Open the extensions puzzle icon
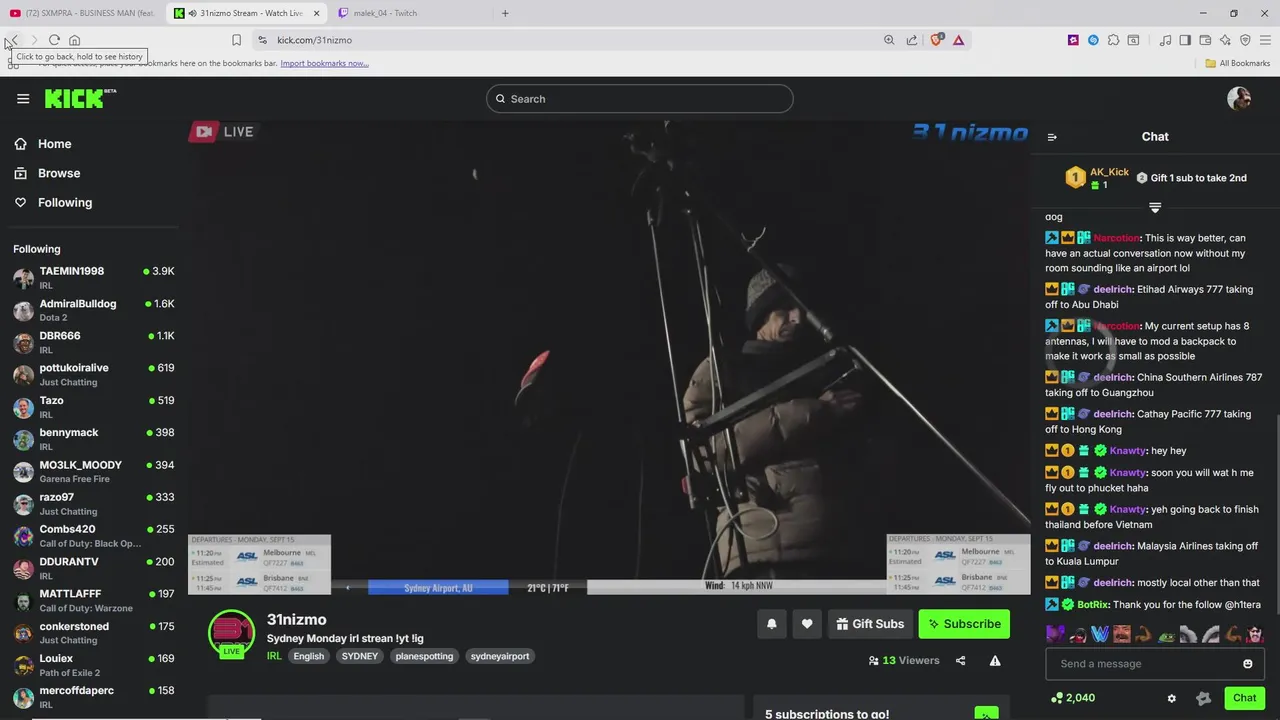 point(1113,40)
